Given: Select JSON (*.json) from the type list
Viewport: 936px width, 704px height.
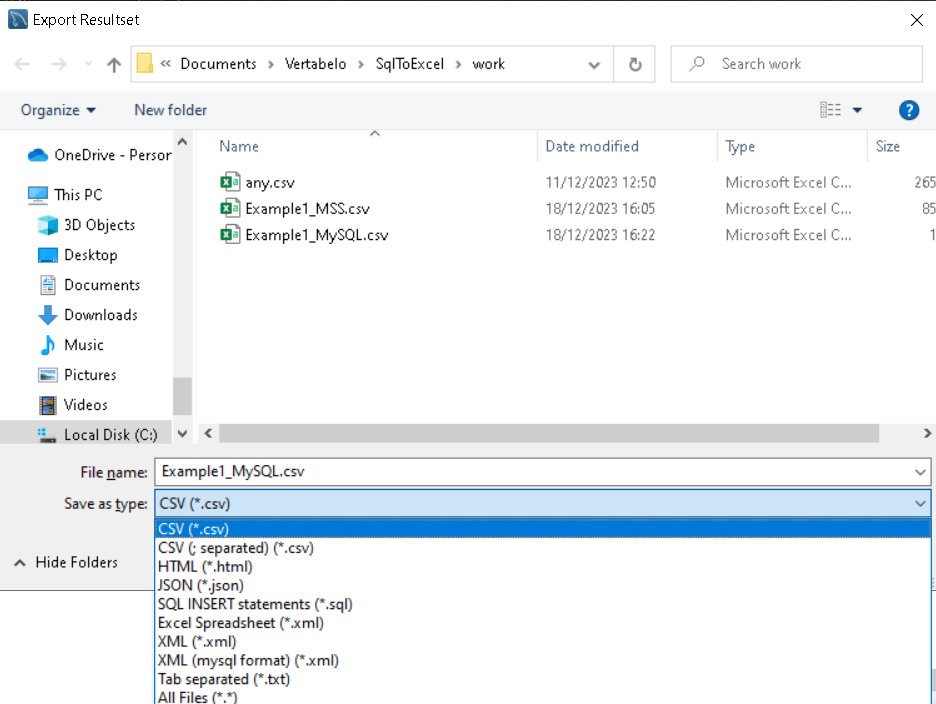Looking at the screenshot, I should (x=201, y=585).
